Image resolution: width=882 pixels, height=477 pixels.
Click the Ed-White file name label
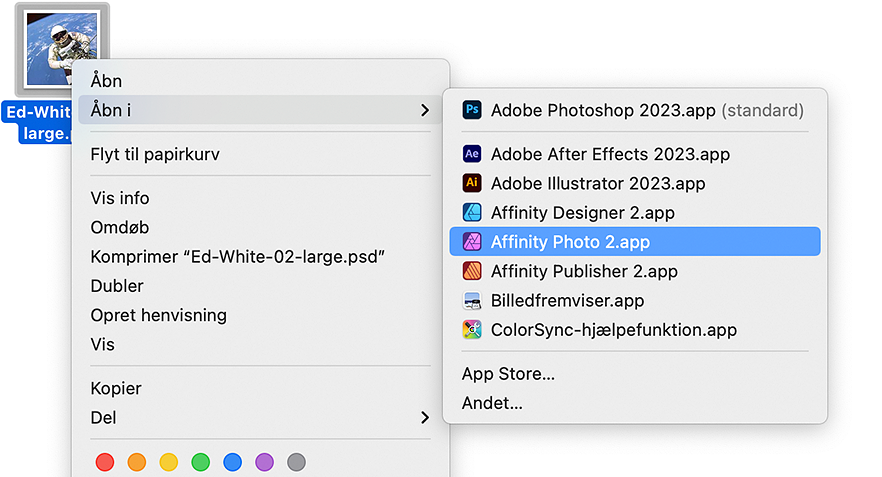[38, 123]
